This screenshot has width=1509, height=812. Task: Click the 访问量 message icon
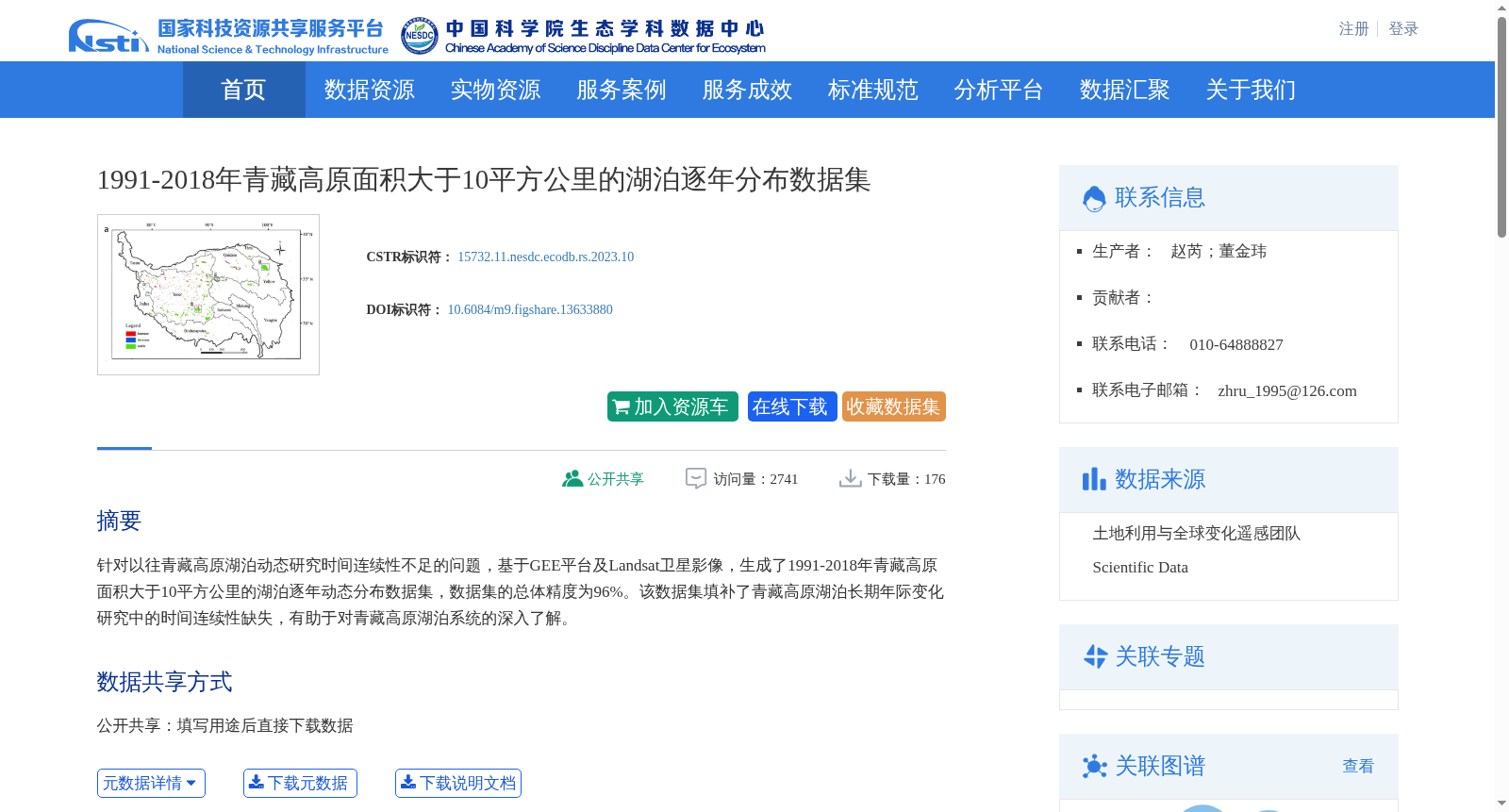(x=696, y=479)
